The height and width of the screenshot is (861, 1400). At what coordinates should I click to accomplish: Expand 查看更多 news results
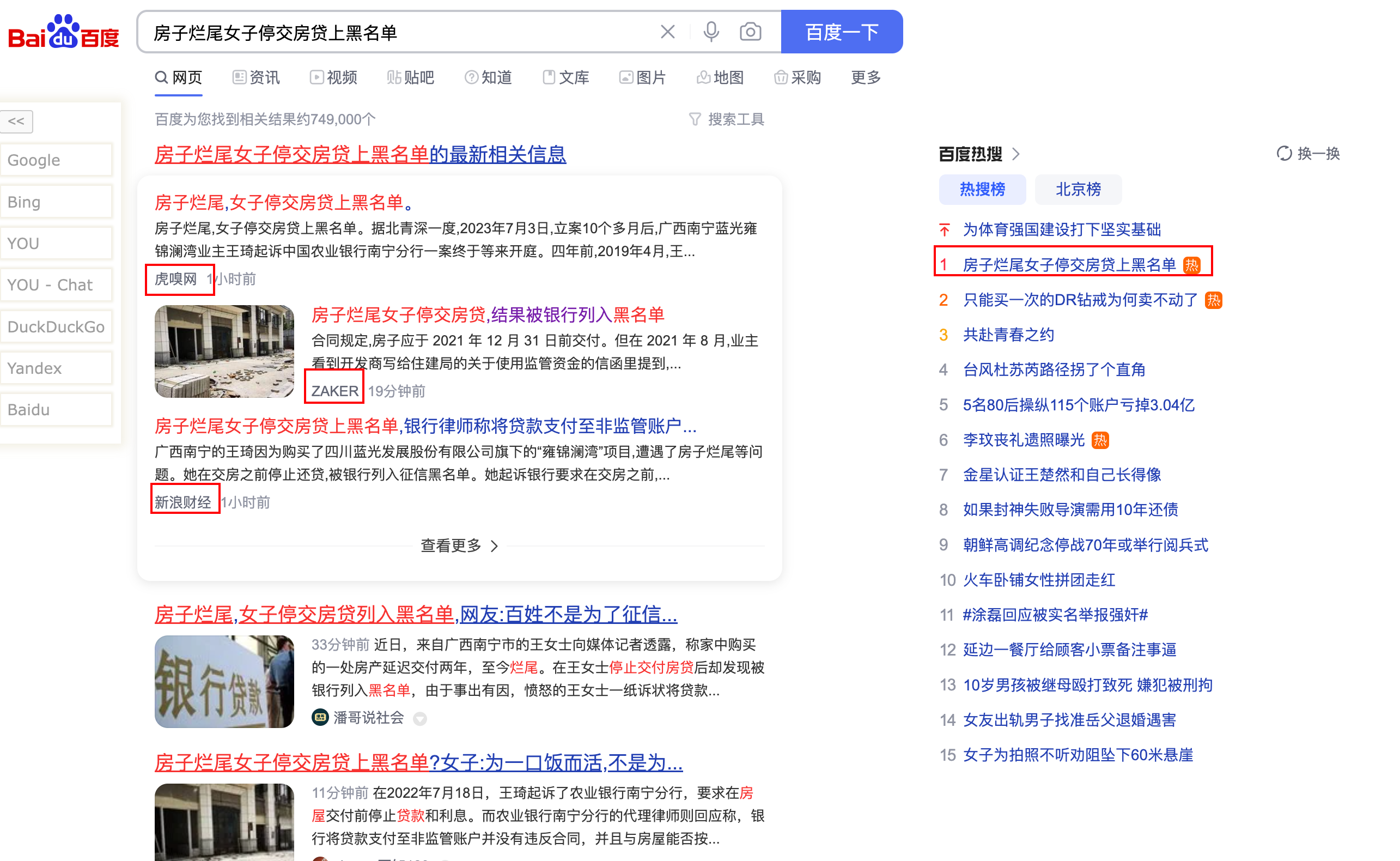[459, 545]
